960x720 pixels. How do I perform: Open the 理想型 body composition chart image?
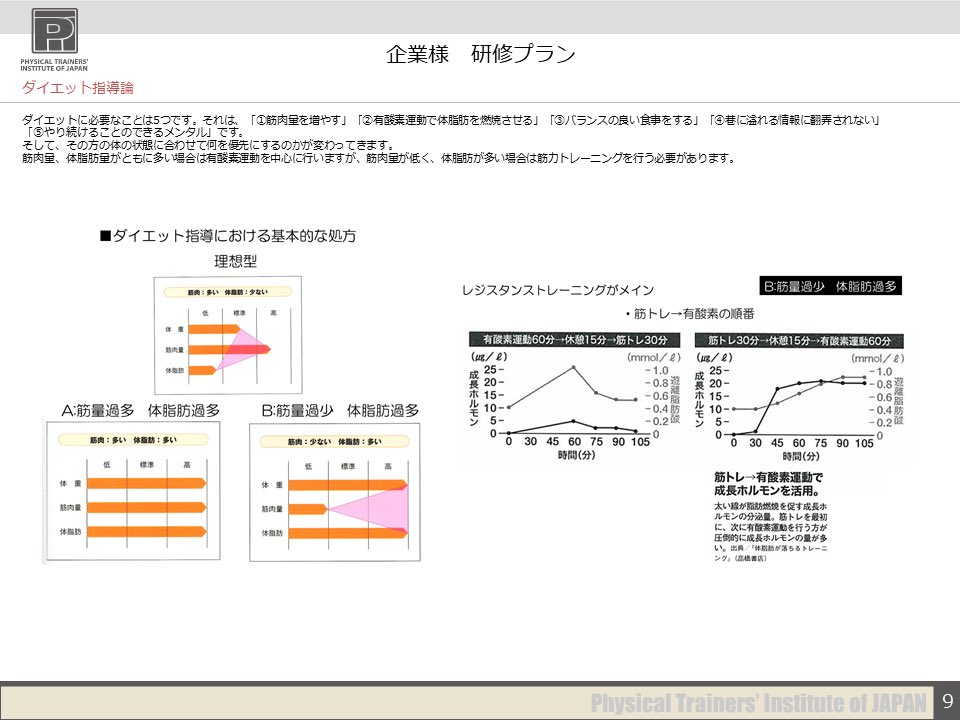point(228,335)
